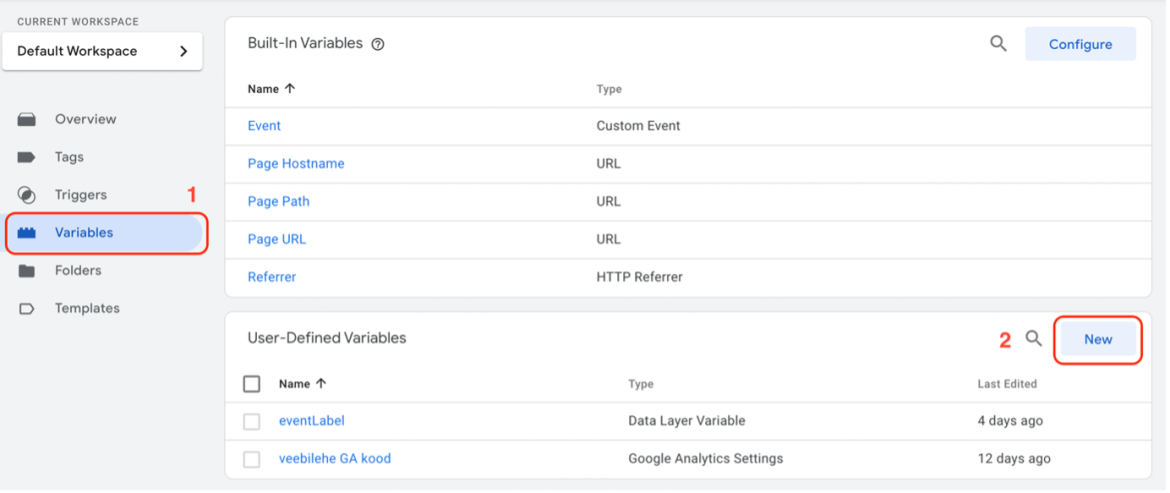Open the Page URL variable
1170x493 pixels.
pyautogui.click(x=277, y=239)
